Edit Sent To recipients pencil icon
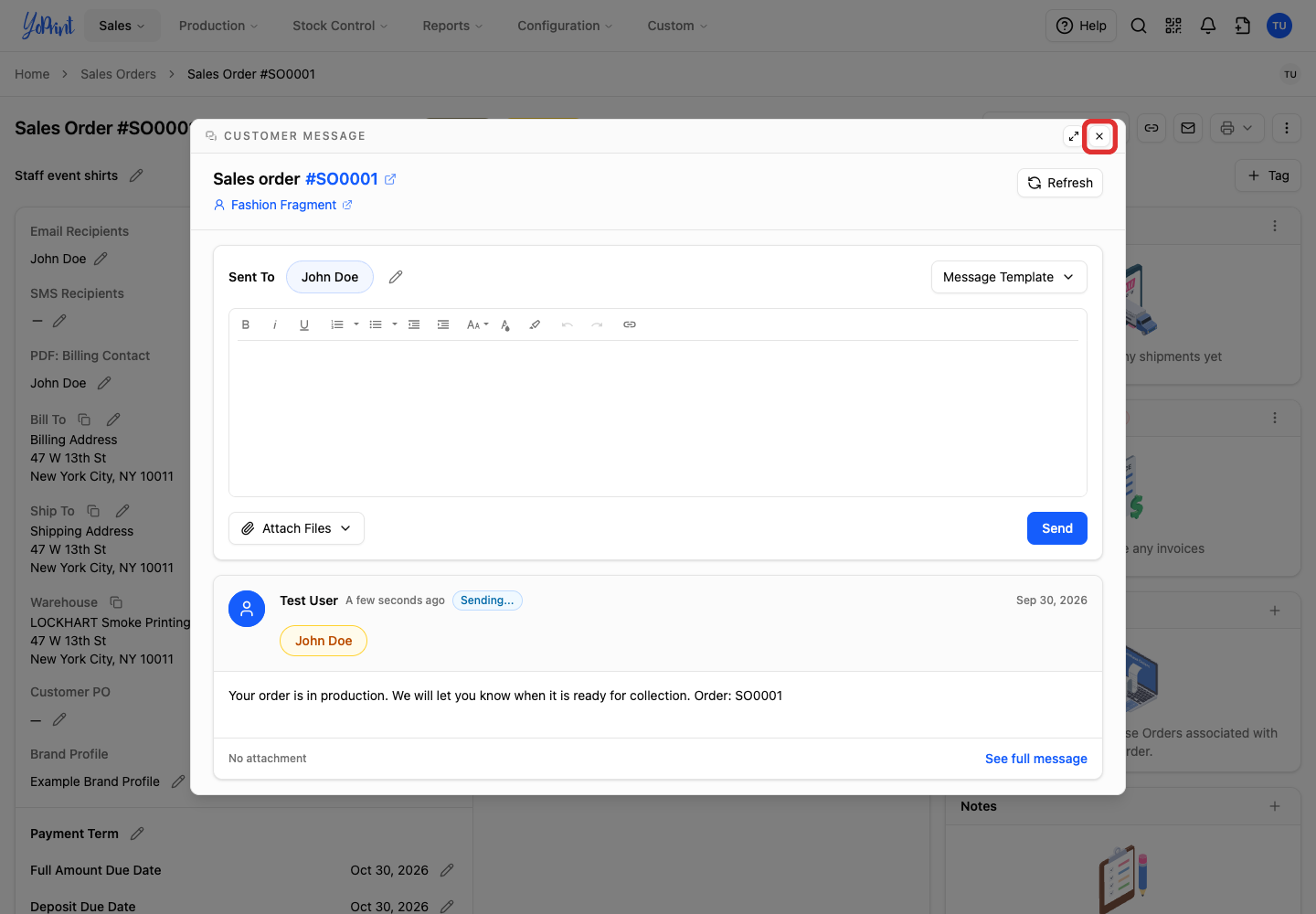The height and width of the screenshot is (914, 1316). tap(396, 277)
